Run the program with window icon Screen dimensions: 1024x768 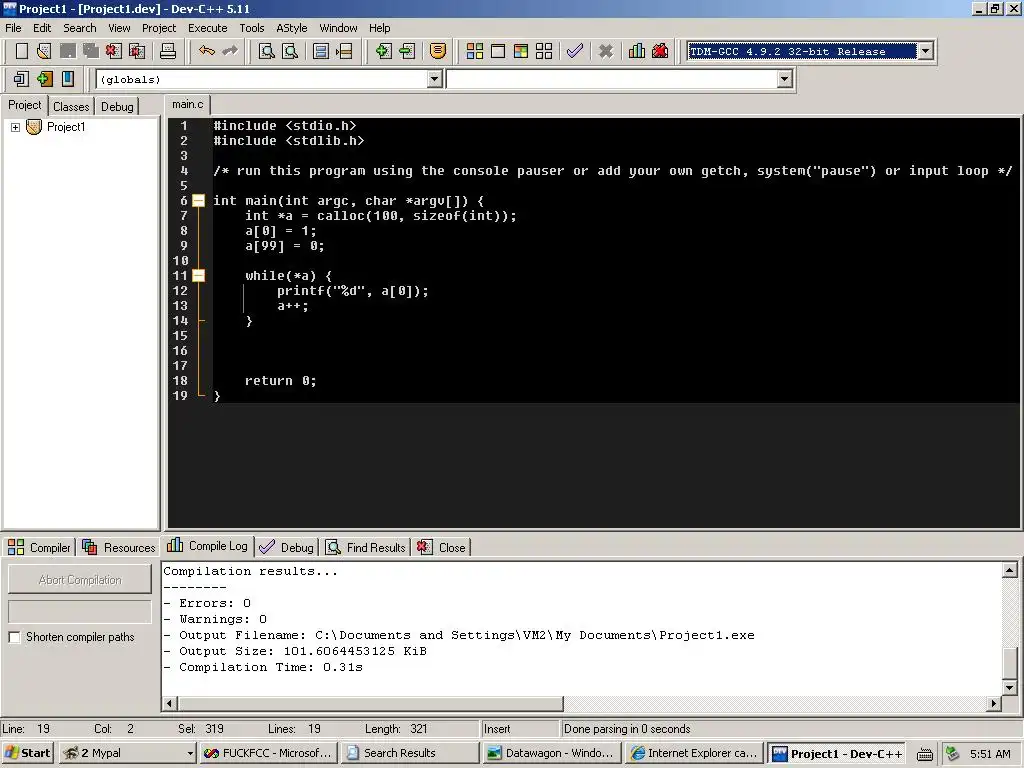click(498, 51)
